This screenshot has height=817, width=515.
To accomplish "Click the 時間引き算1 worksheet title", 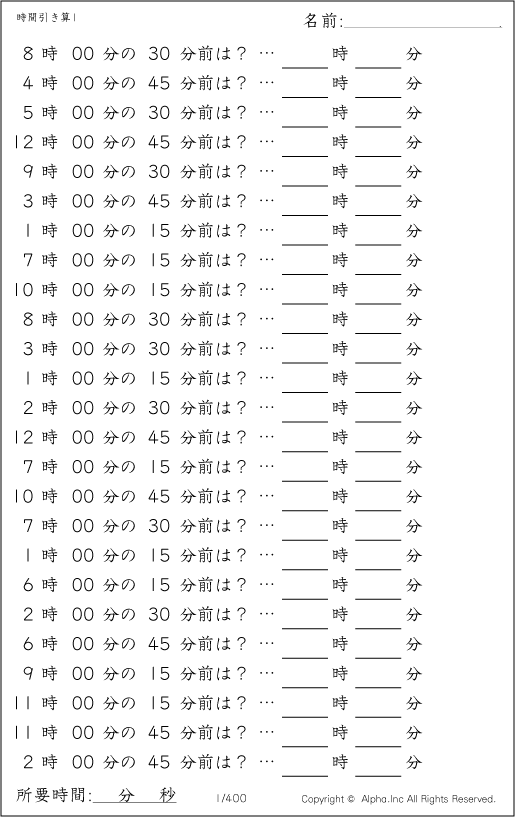I will click(x=46, y=18).
